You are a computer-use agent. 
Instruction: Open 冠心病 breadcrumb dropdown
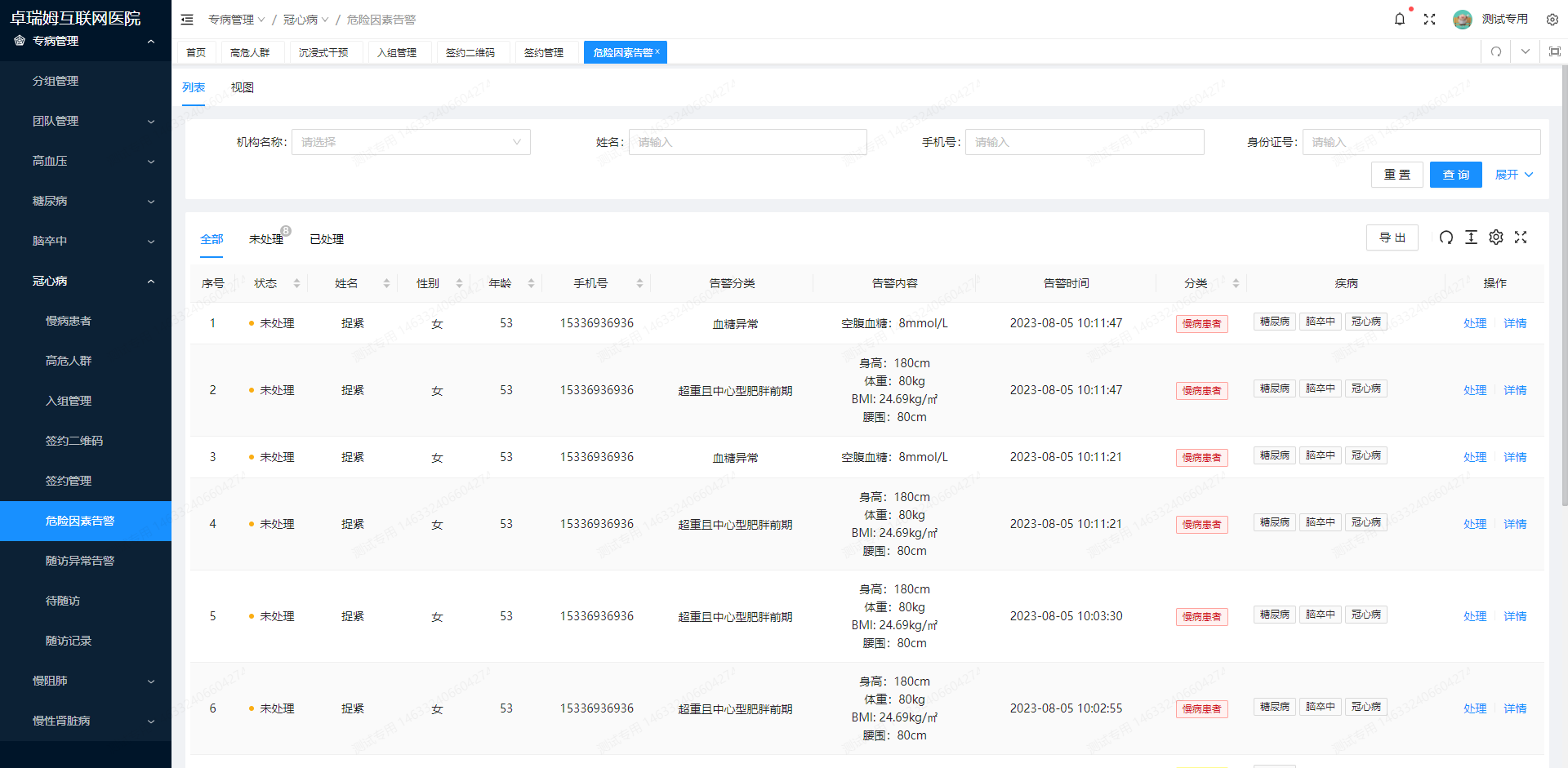(305, 20)
